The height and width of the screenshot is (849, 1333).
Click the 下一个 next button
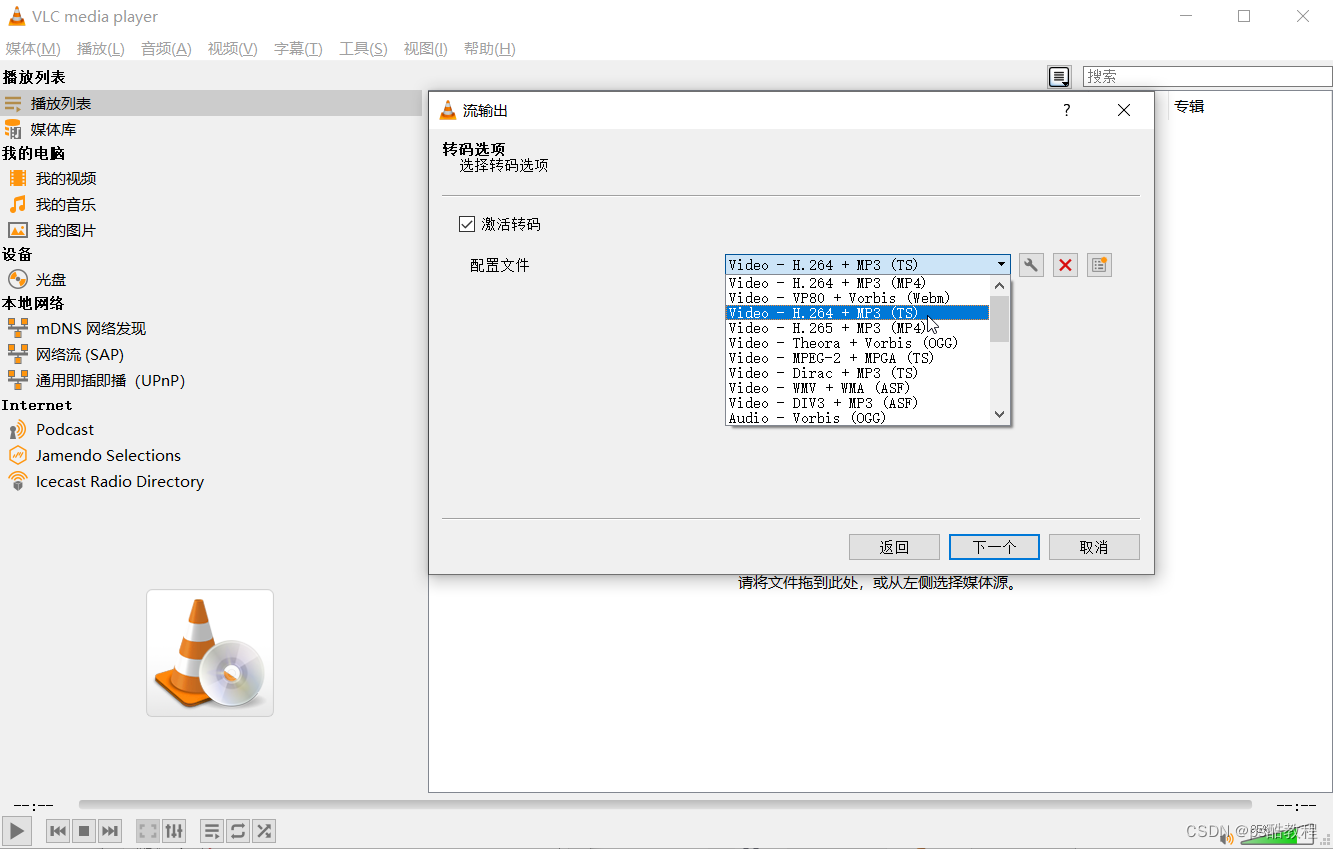coord(994,547)
